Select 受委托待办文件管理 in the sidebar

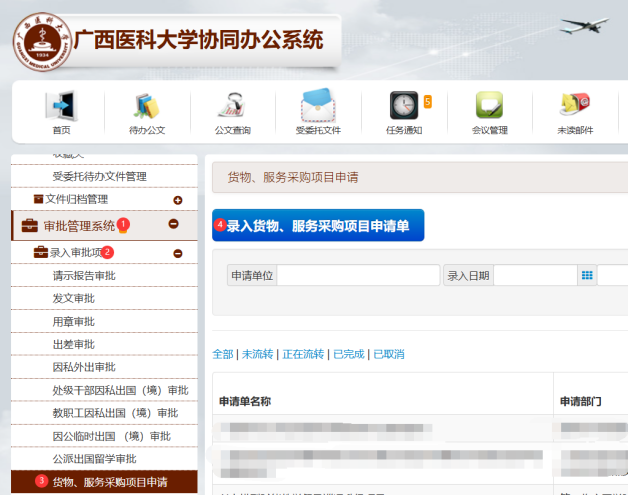[99, 176]
